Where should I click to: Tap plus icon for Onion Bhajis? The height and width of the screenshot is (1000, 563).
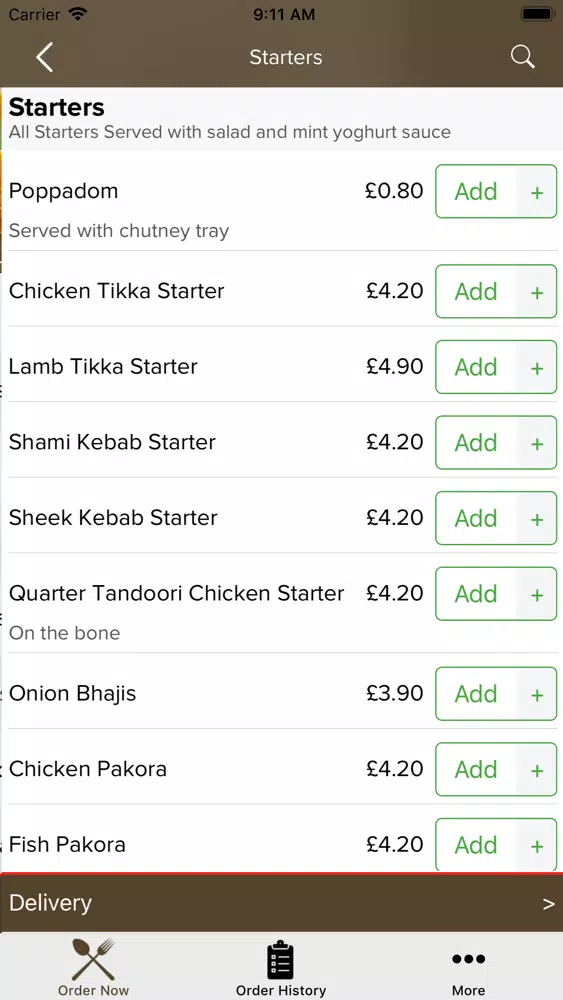(x=537, y=694)
